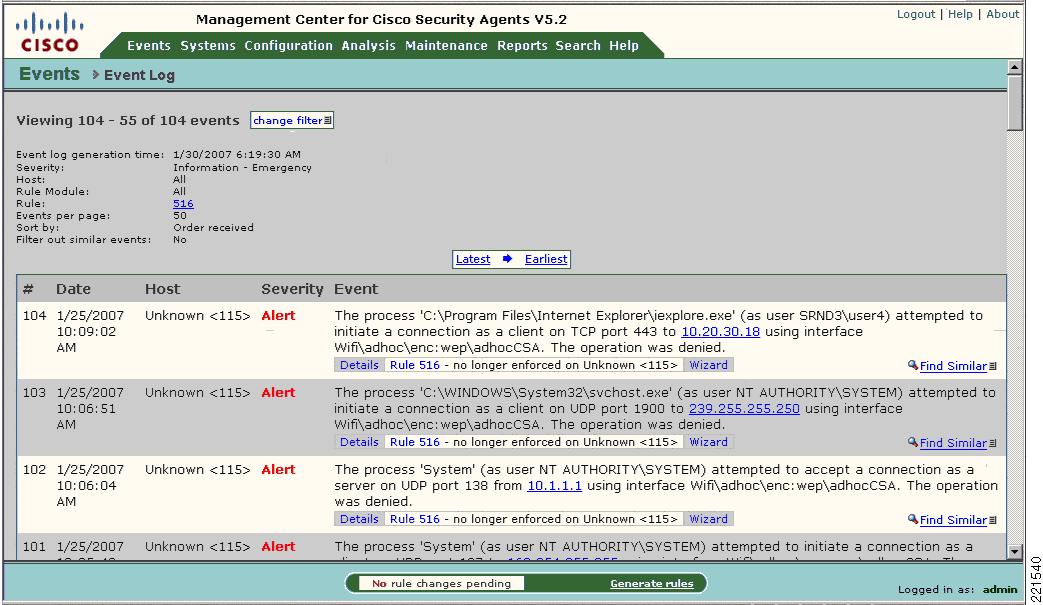Click magnifier icon beside Find Similar for event 103
The image size is (1043, 605).
pyautogui.click(x=913, y=442)
